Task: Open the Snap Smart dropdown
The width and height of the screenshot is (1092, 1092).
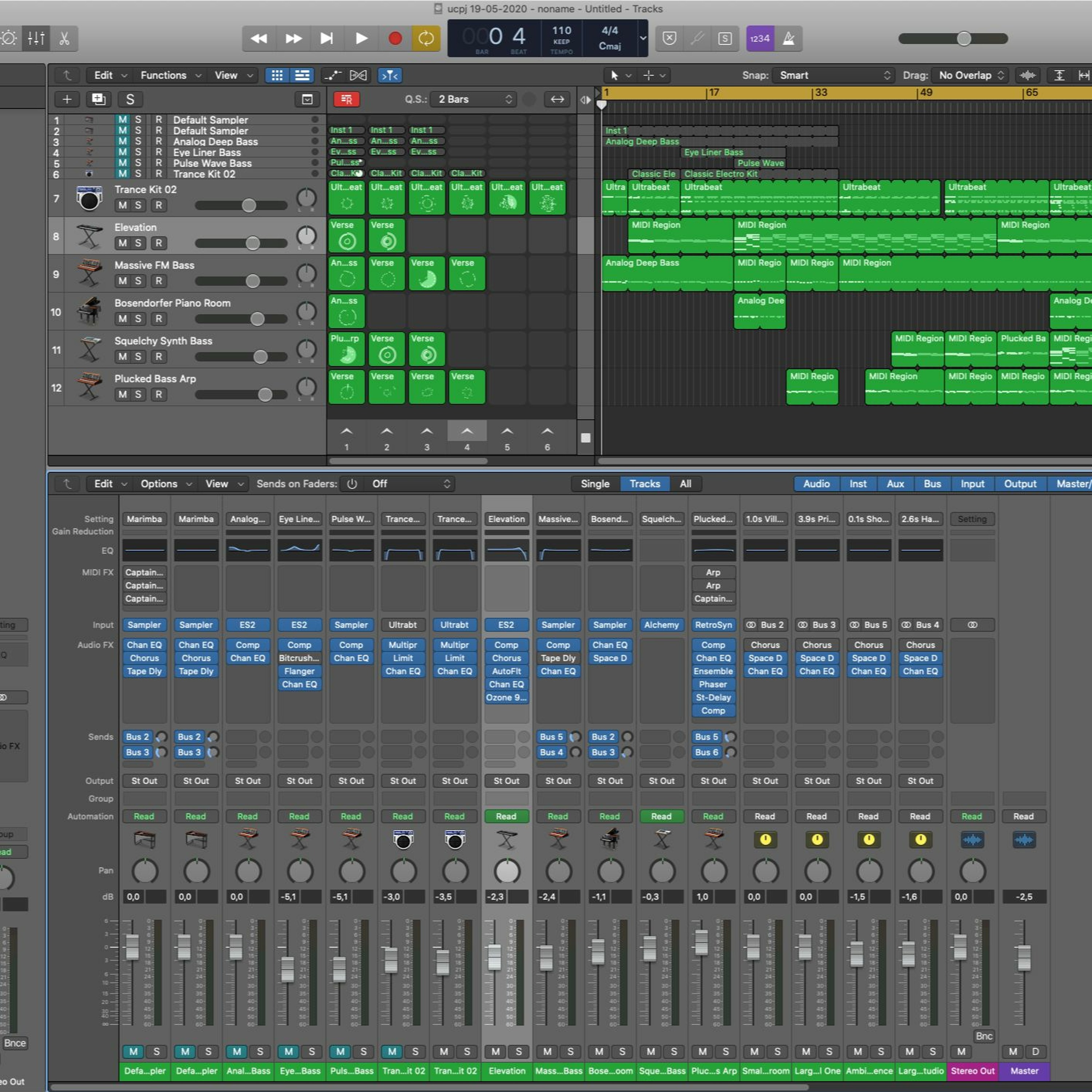Action: (834, 75)
